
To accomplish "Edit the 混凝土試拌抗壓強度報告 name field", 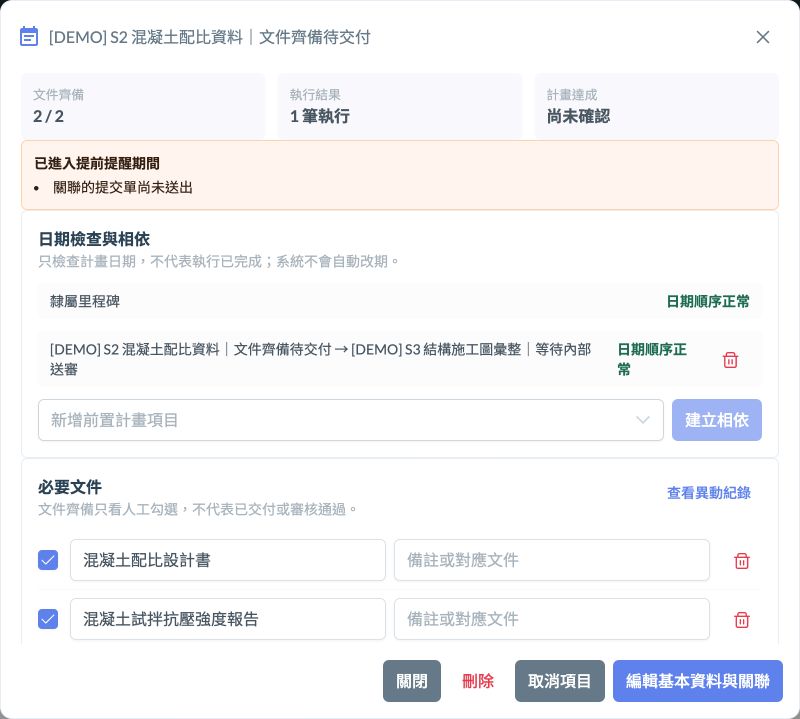I will [228, 619].
